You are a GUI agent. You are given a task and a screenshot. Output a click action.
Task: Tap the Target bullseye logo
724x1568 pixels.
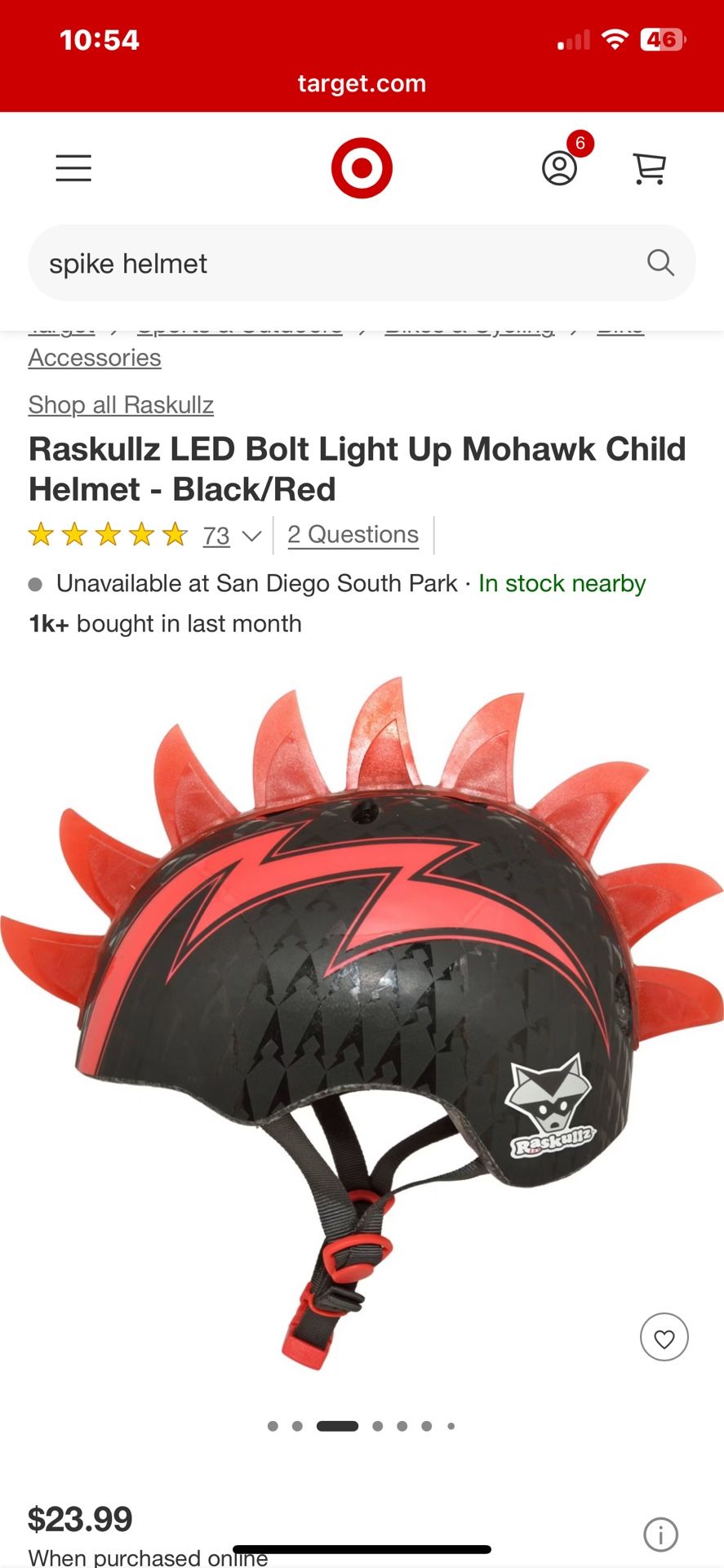(362, 168)
